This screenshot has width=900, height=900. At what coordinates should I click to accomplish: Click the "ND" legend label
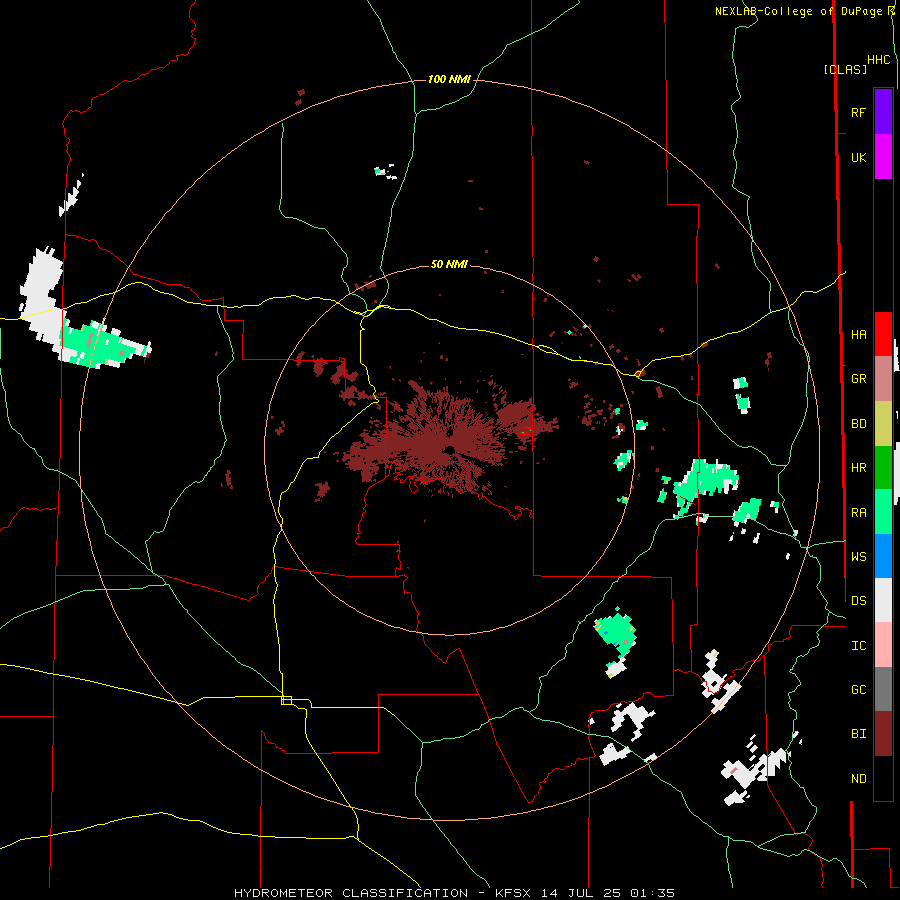click(x=858, y=779)
